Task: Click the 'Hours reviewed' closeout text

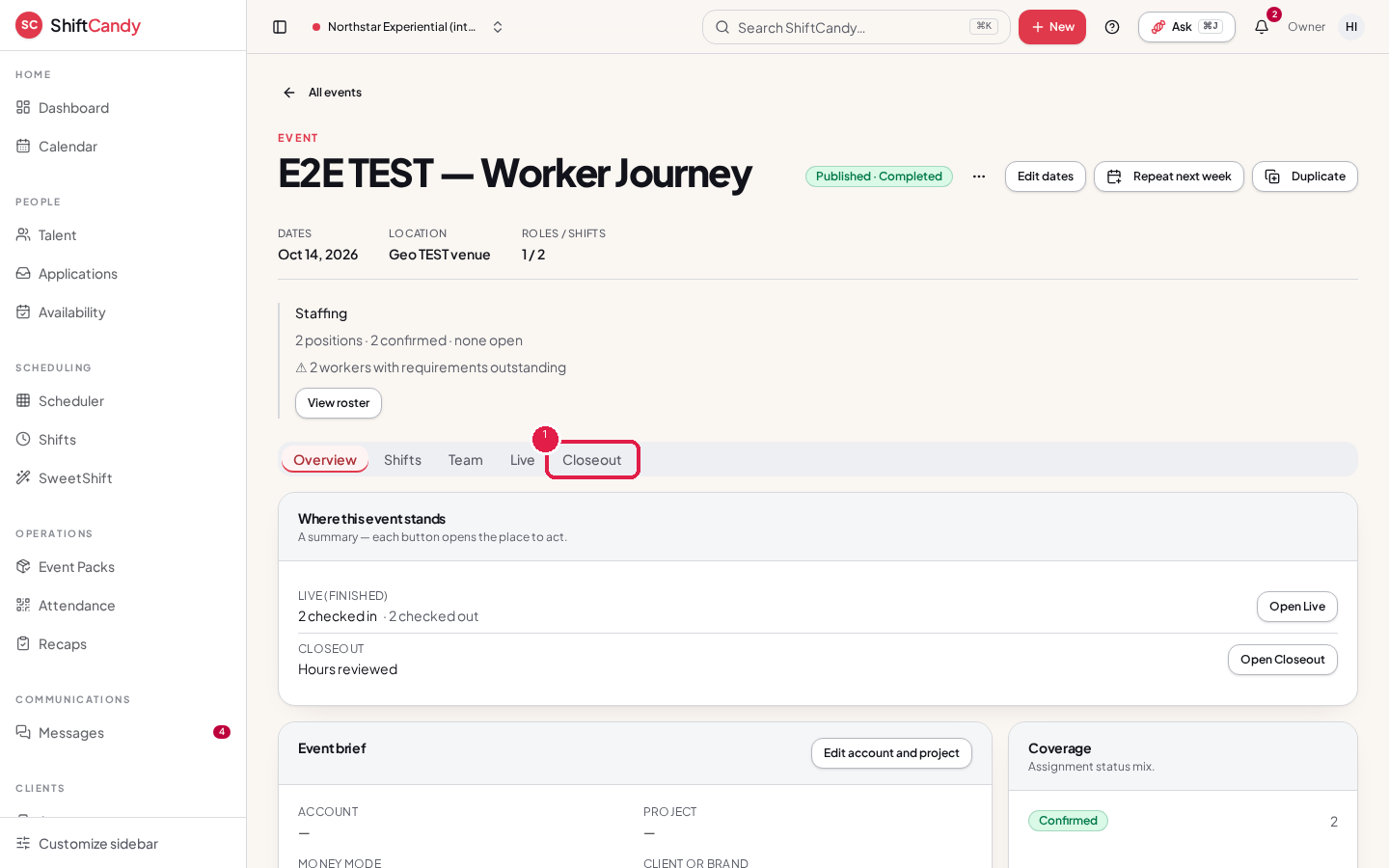Action: click(x=347, y=669)
